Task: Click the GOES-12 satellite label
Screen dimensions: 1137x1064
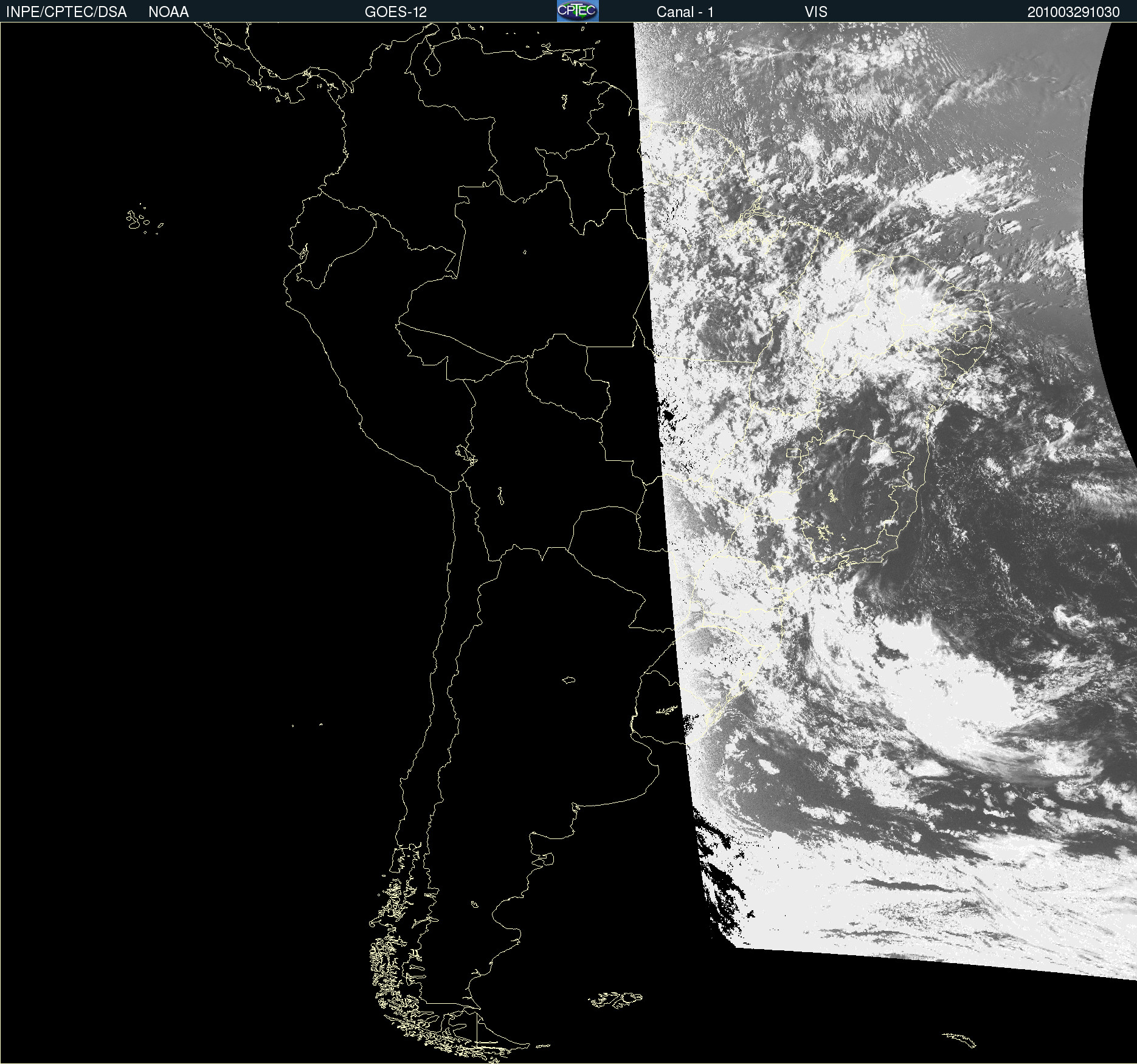Action: click(396, 12)
